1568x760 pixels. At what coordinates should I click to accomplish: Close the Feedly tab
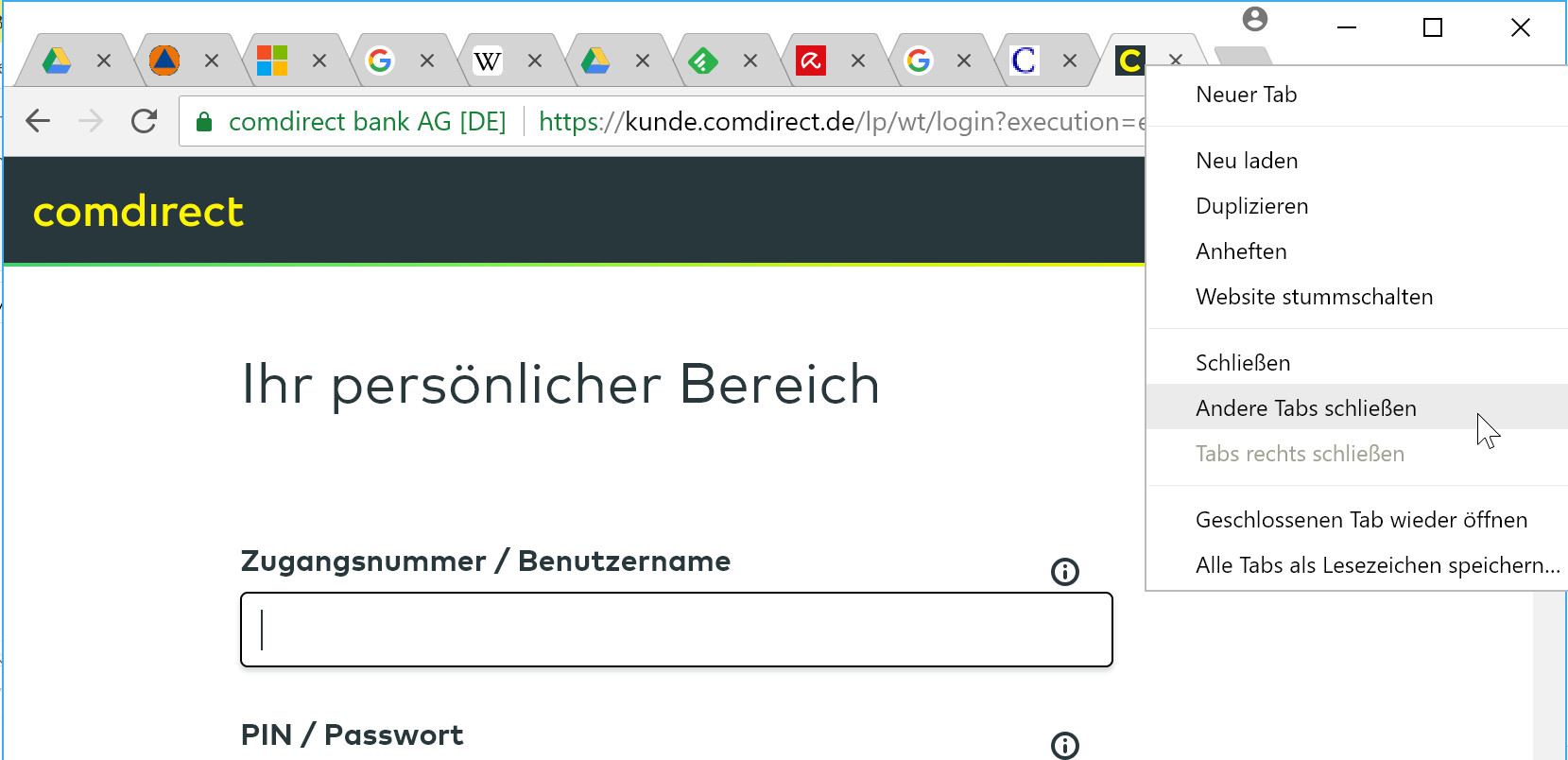point(750,60)
